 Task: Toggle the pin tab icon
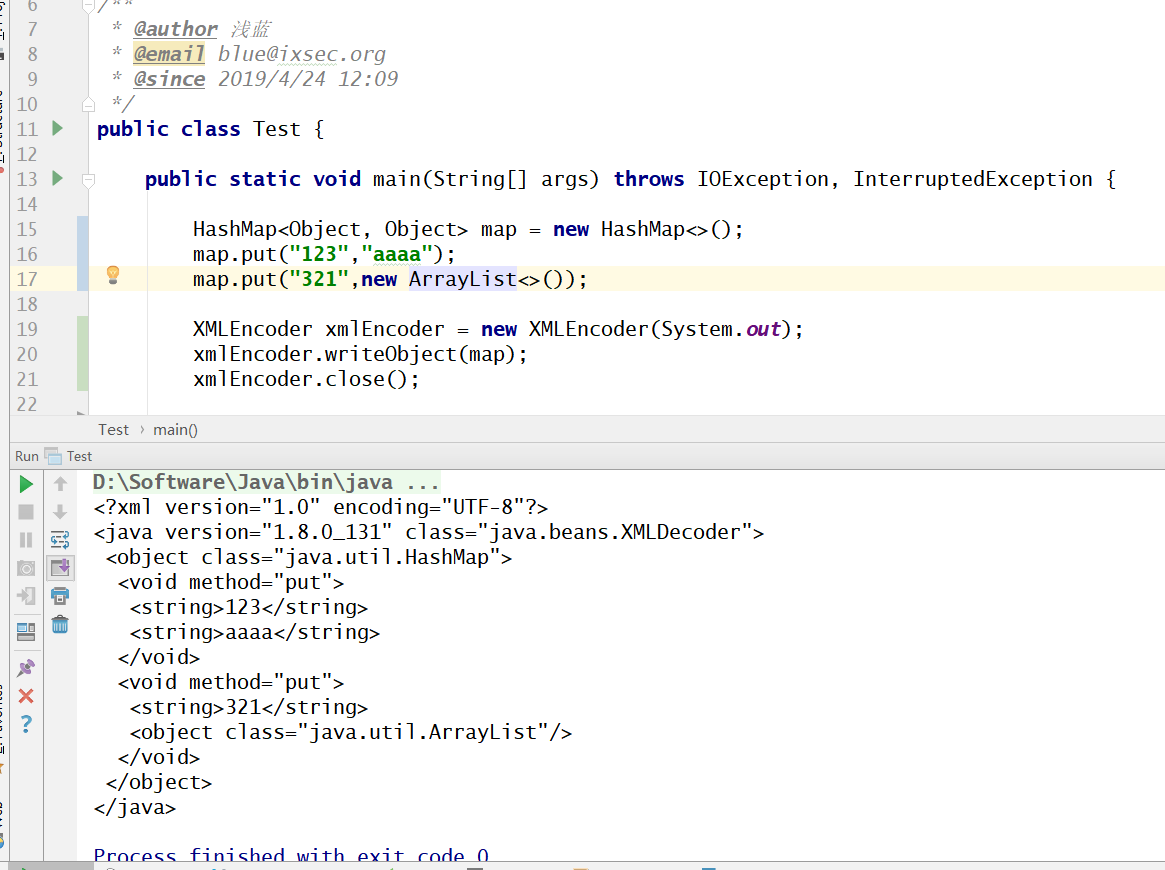(26, 668)
